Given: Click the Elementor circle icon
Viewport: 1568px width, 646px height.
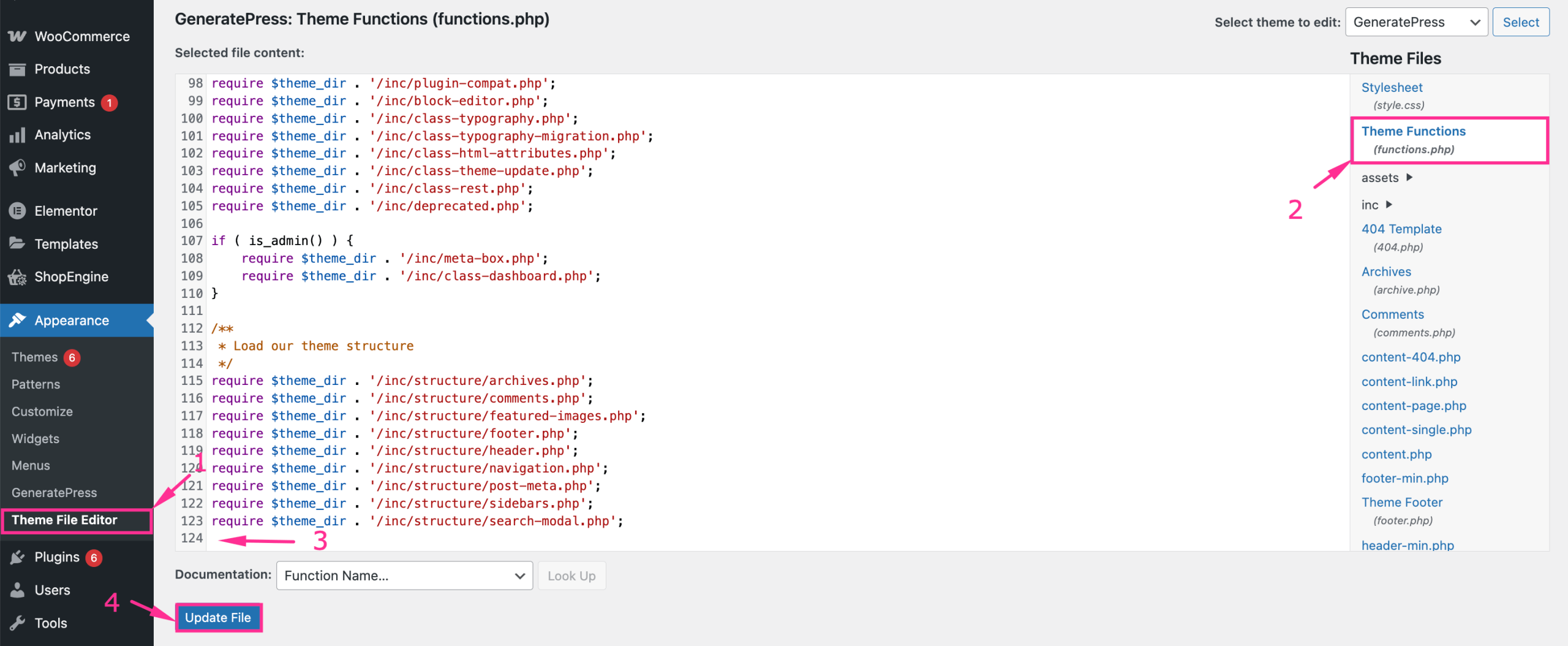Looking at the screenshot, I should [17, 211].
